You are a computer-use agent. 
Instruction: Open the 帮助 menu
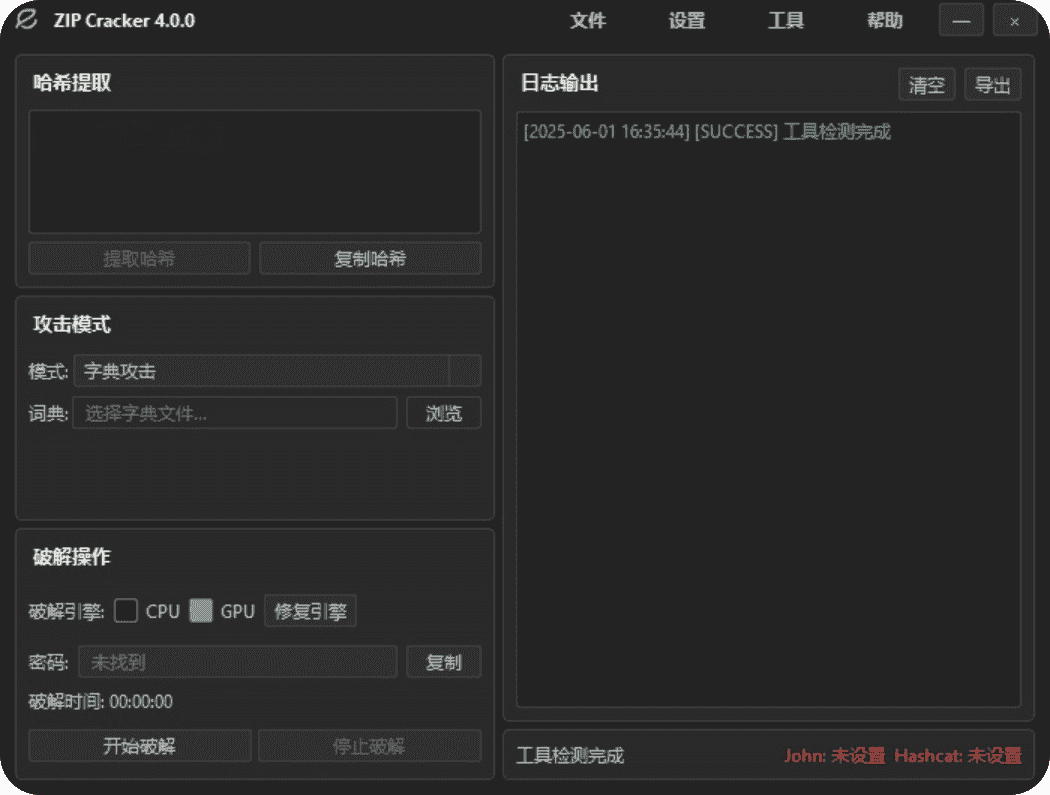click(x=885, y=21)
